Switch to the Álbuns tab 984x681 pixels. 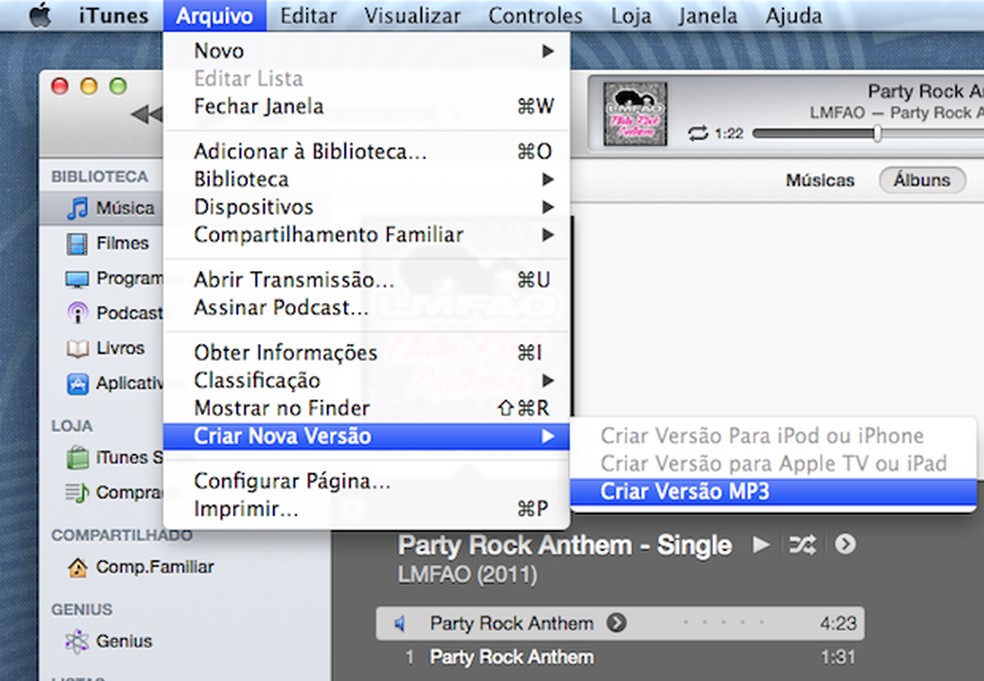click(x=920, y=180)
